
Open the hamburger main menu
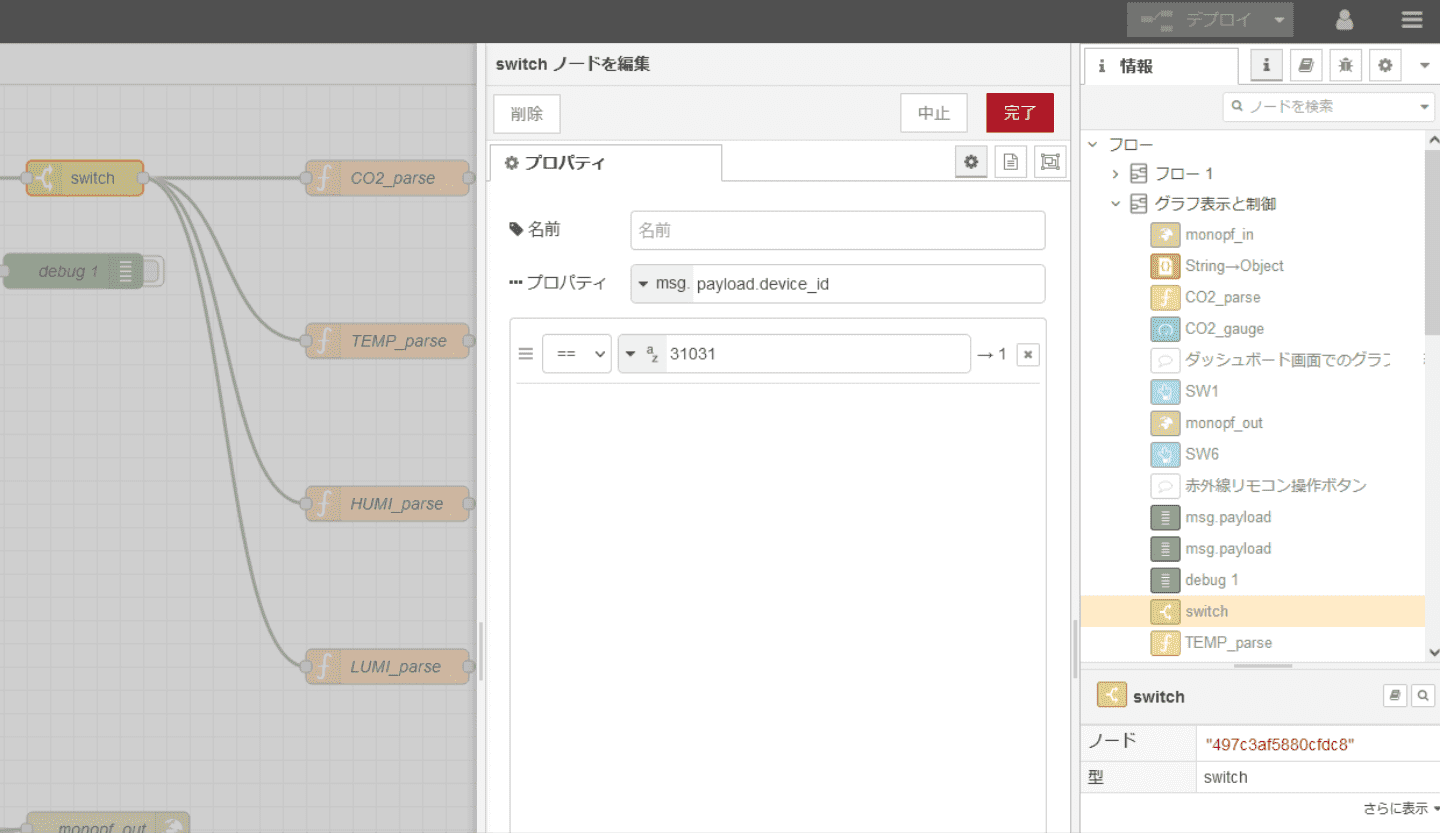(1411, 20)
